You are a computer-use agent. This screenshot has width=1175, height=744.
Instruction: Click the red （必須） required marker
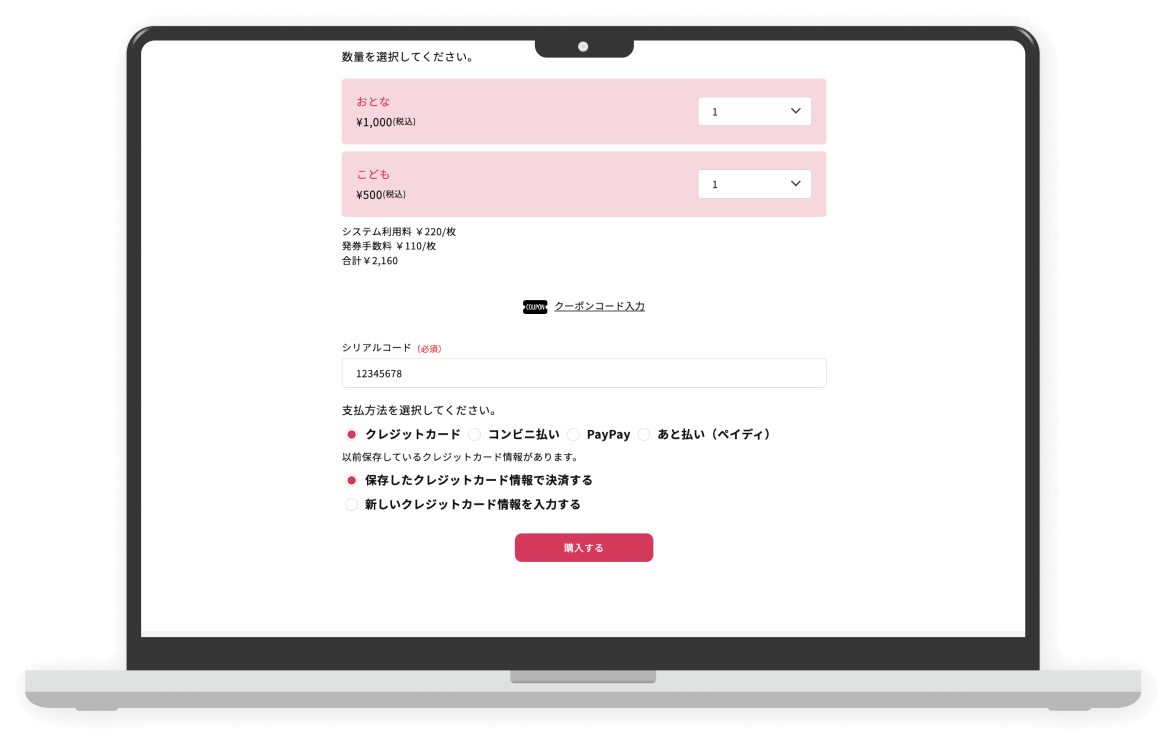(x=429, y=349)
